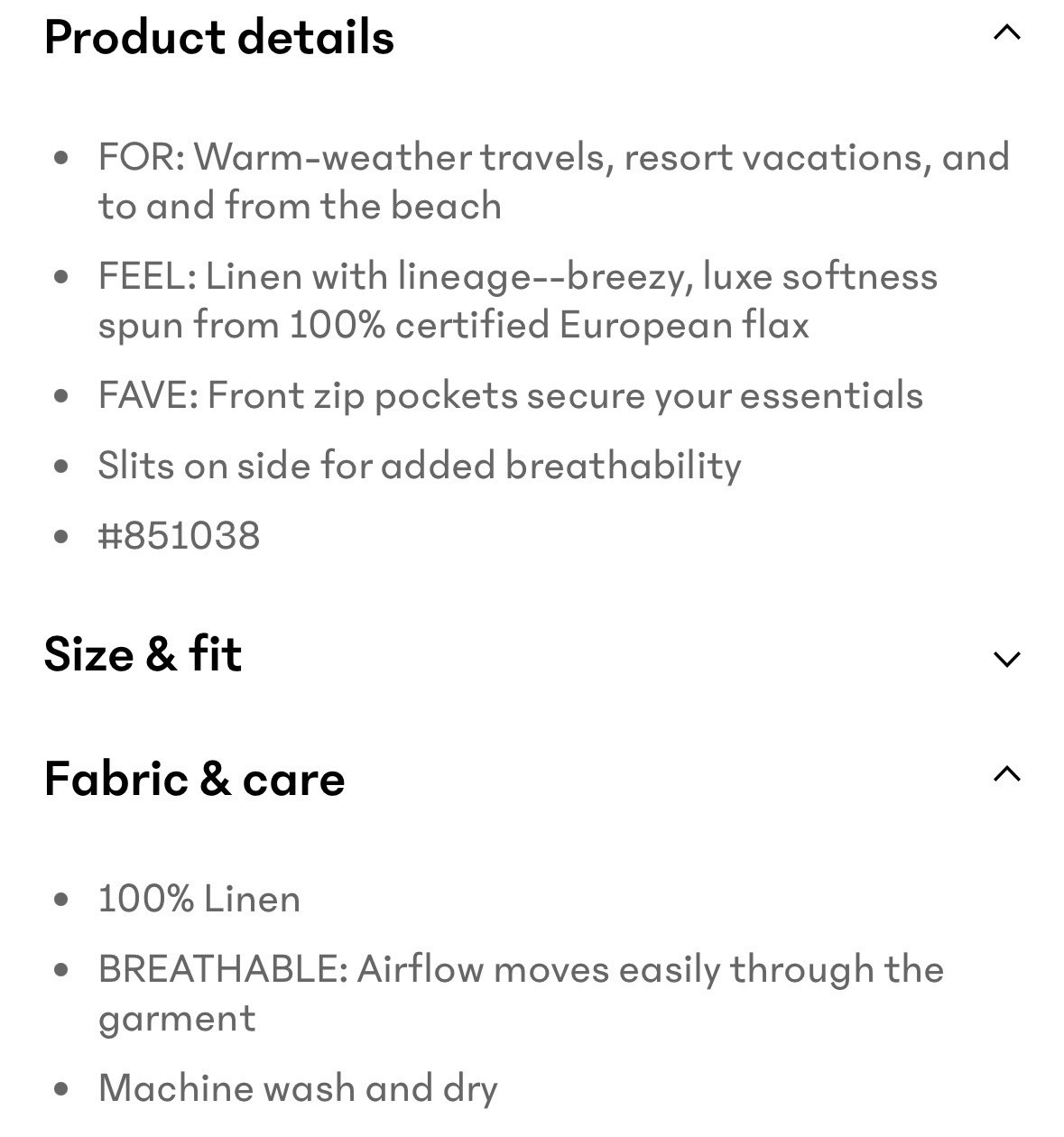Screen dimensions: 1064x1137
Task: Collapse Product details using the up chevron
Action: (x=1006, y=34)
